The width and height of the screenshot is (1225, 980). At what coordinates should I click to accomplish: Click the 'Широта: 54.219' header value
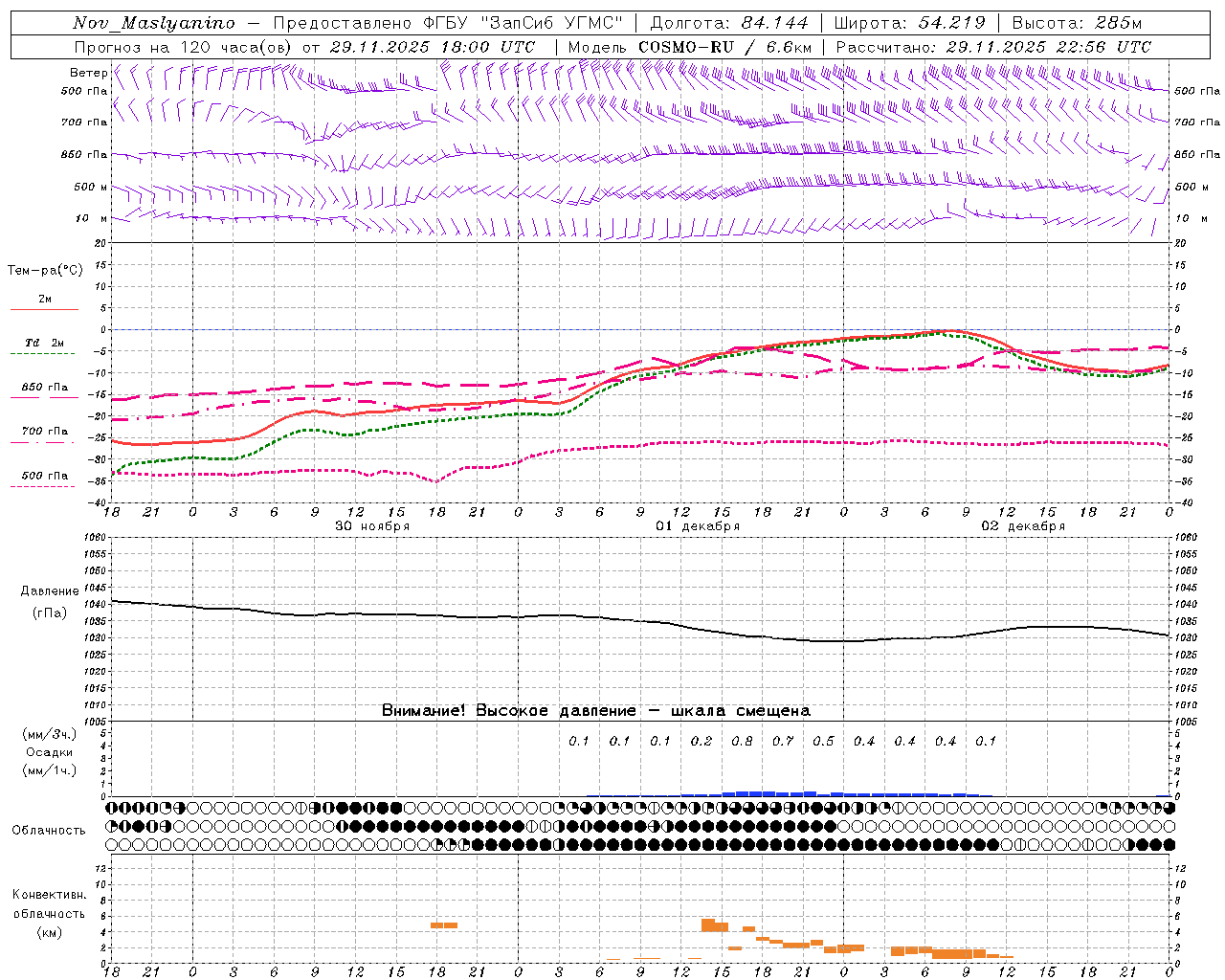pyautogui.click(x=909, y=23)
